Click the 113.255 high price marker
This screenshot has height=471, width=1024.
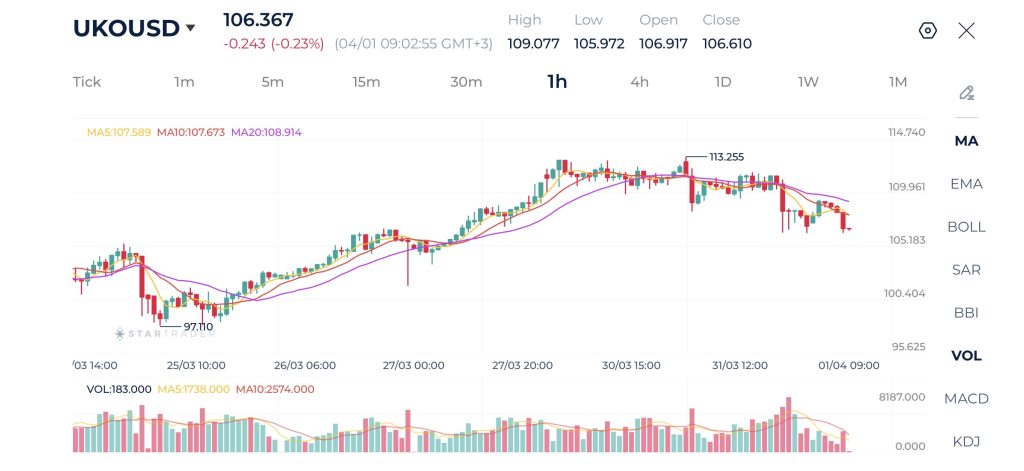[x=726, y=157]
